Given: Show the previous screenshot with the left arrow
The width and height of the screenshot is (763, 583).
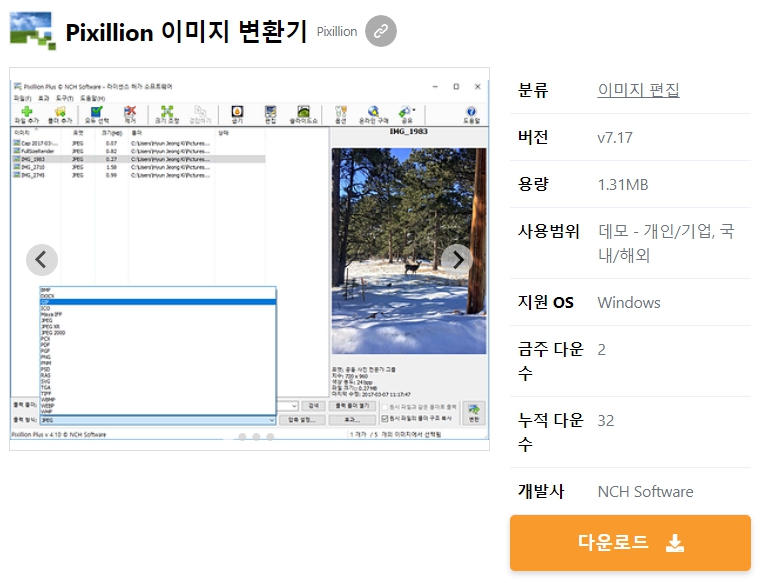Looking at the screenshot, I should point(42,260).
